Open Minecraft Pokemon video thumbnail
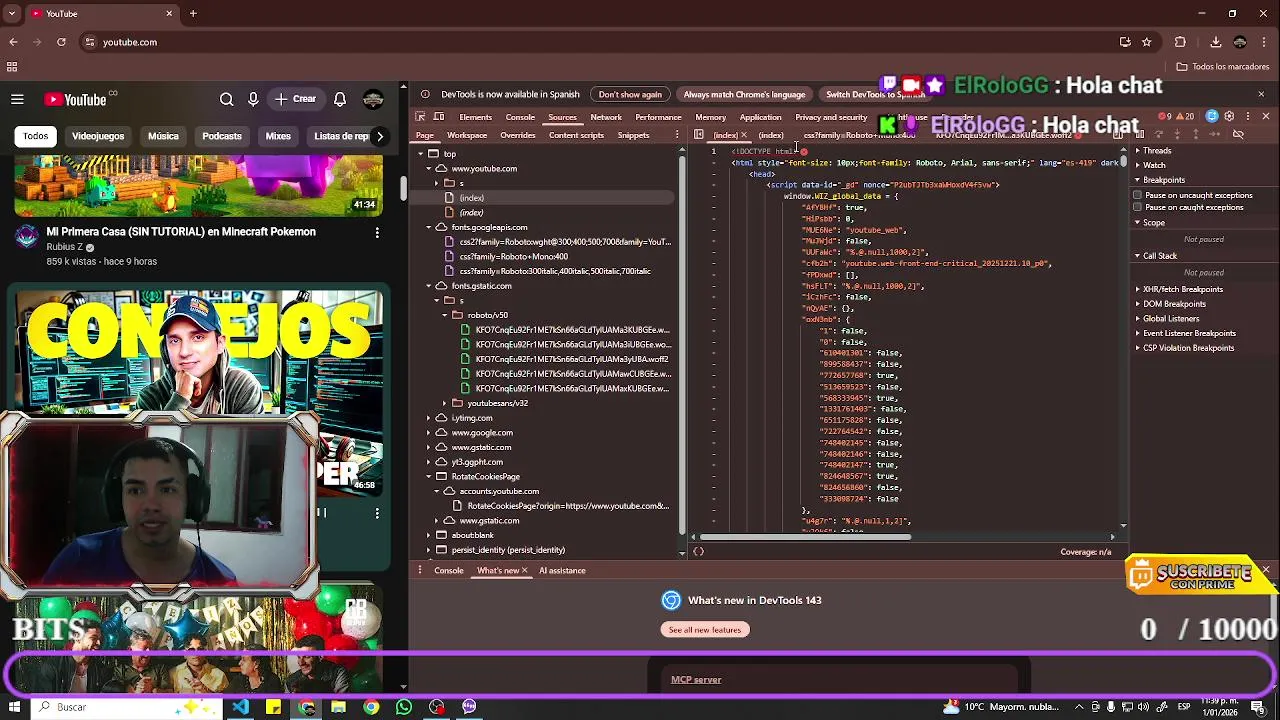The width and height of the screenshot is (1280, 720). (198, 186)
